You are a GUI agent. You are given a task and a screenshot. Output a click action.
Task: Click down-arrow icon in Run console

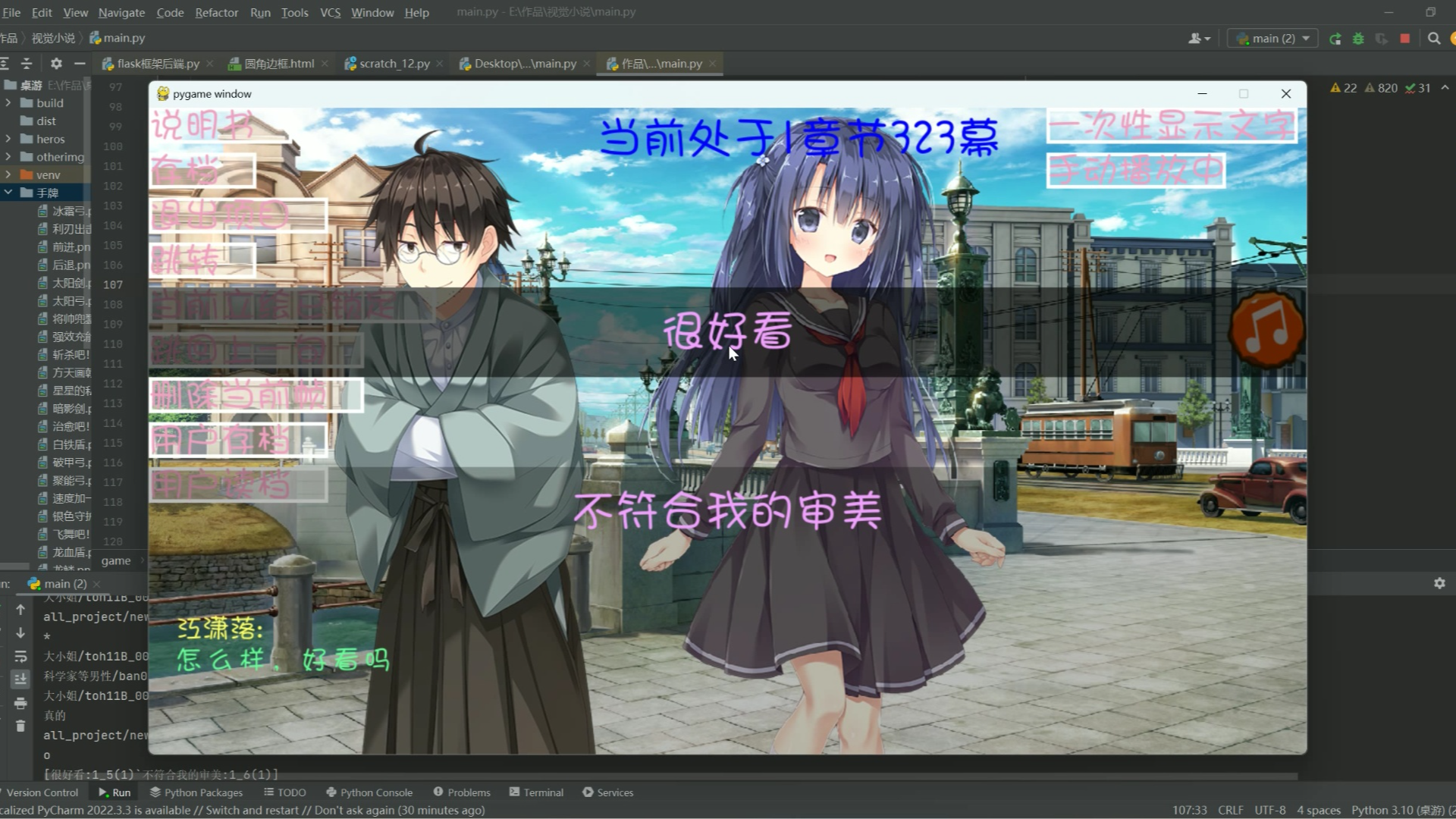[20, 633]
